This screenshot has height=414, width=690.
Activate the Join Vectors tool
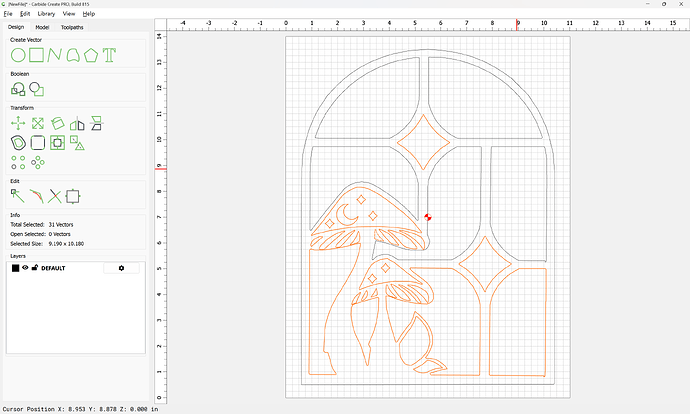(x=37, y=196)
